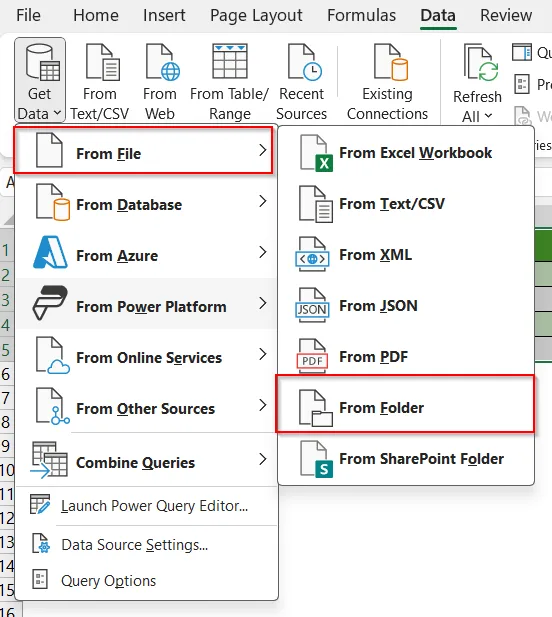Click the Azure logo icon

[50, 252]
